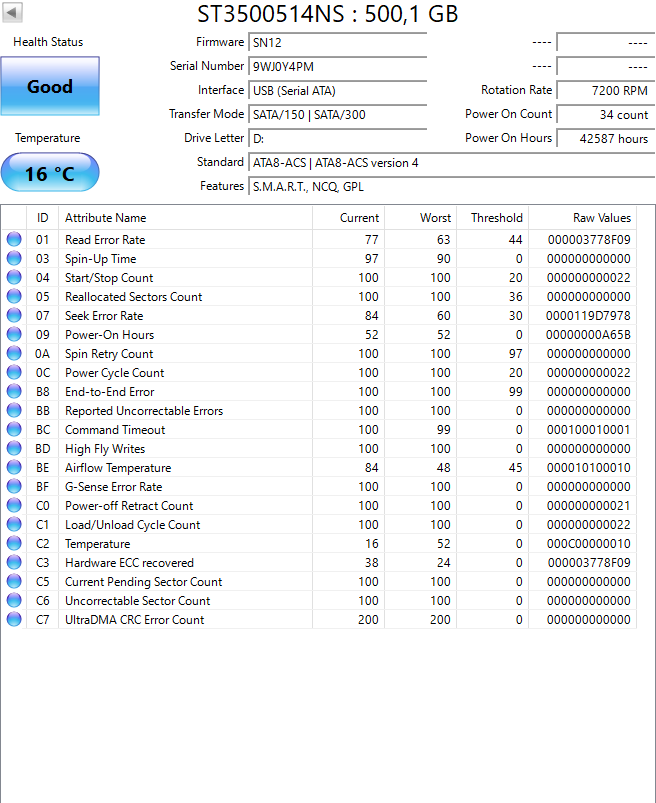656x803 pixels.
Task: Click status orb for Load/Unload Cycle Count
Action: tap(14, 524)
